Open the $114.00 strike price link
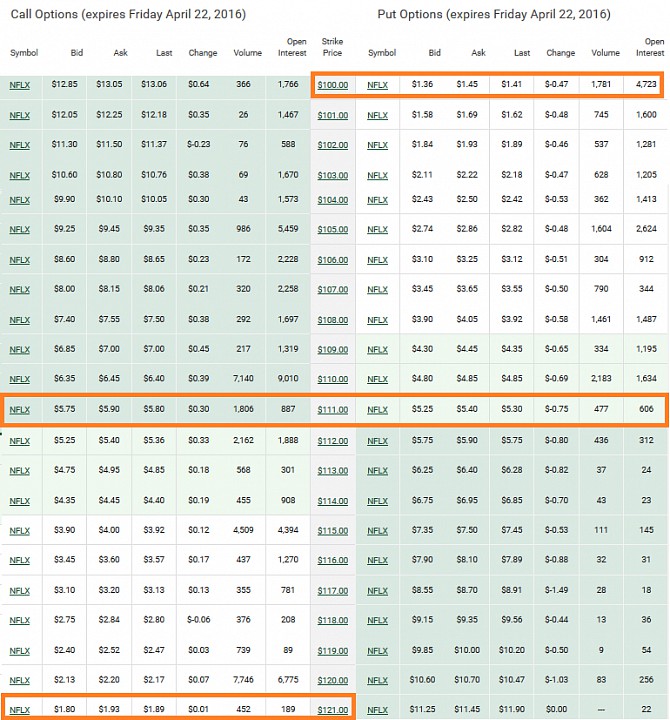The image size is (670, 720). tap(332, 501)
